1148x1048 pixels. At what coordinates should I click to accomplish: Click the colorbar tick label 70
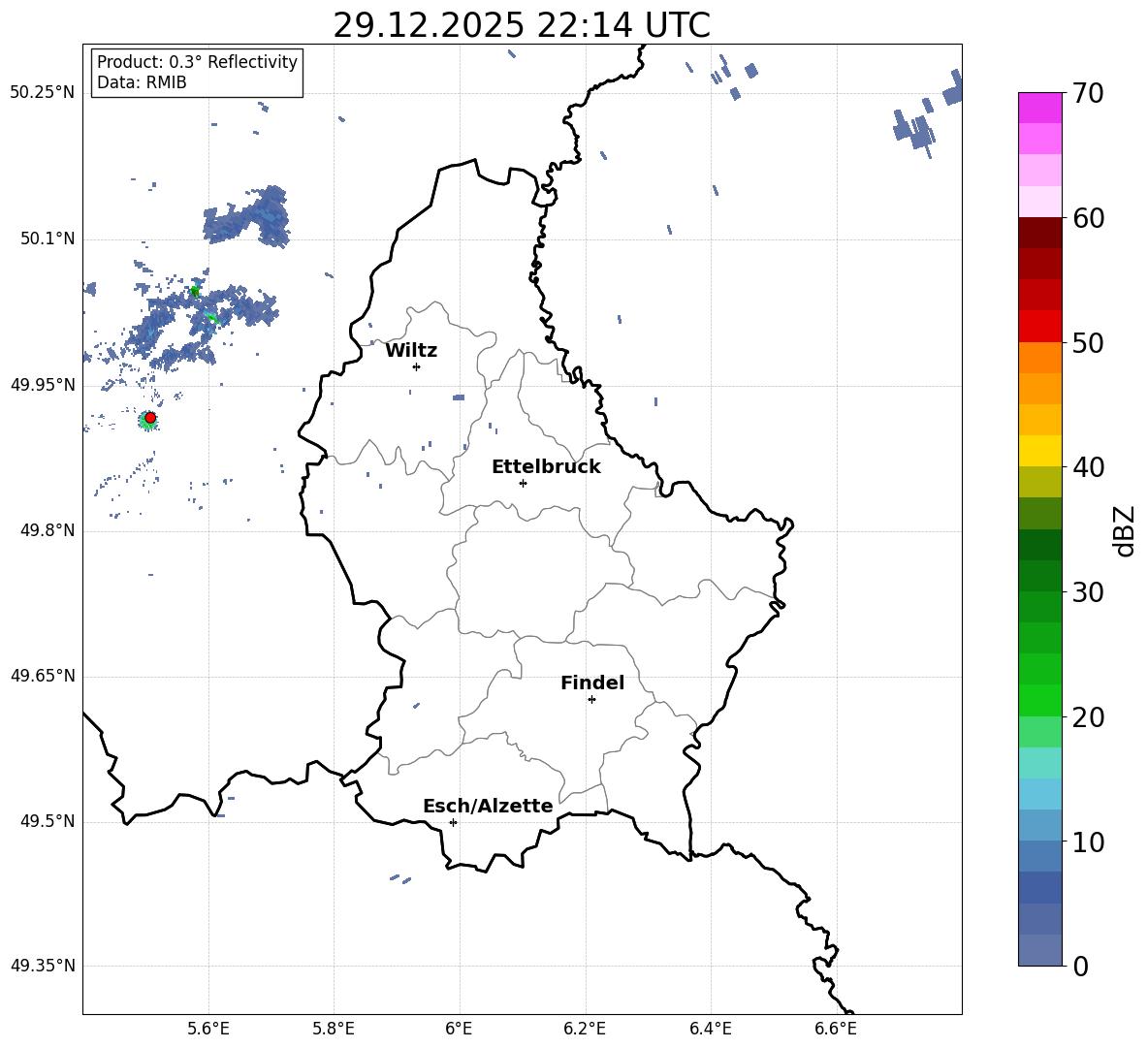point(1088,93)
